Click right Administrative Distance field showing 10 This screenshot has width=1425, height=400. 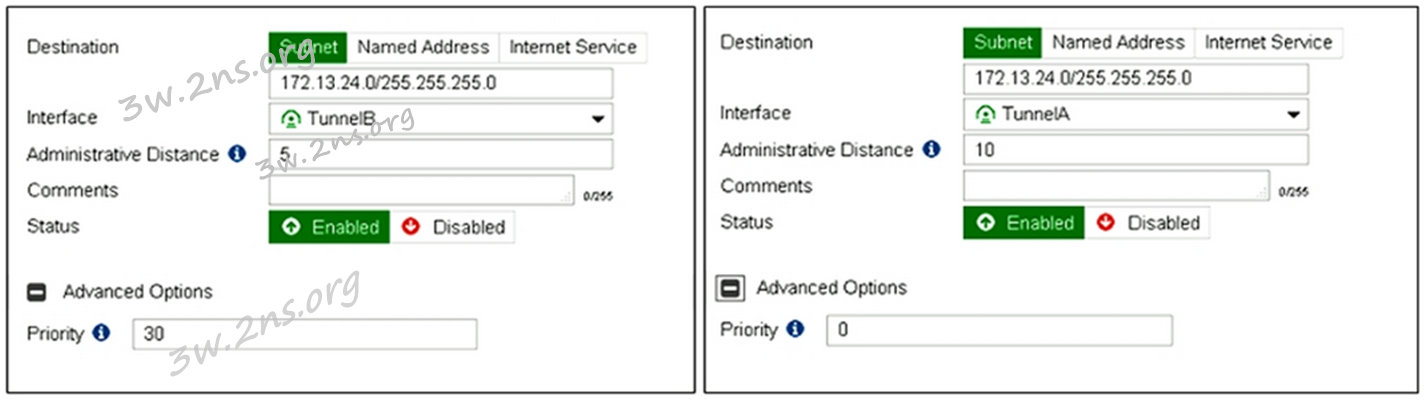(1135, 150)
